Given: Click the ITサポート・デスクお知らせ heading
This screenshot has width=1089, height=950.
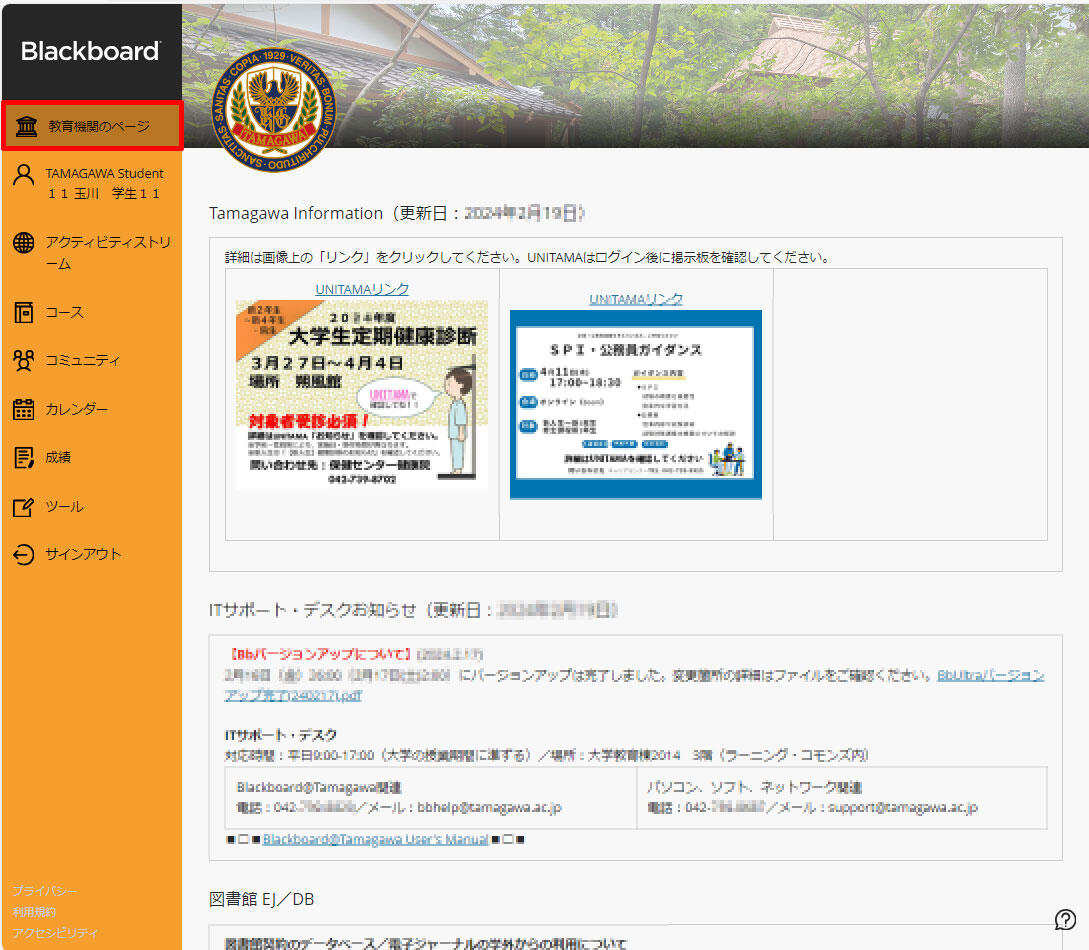Looking at the screenshot, I should coord(313,610).
